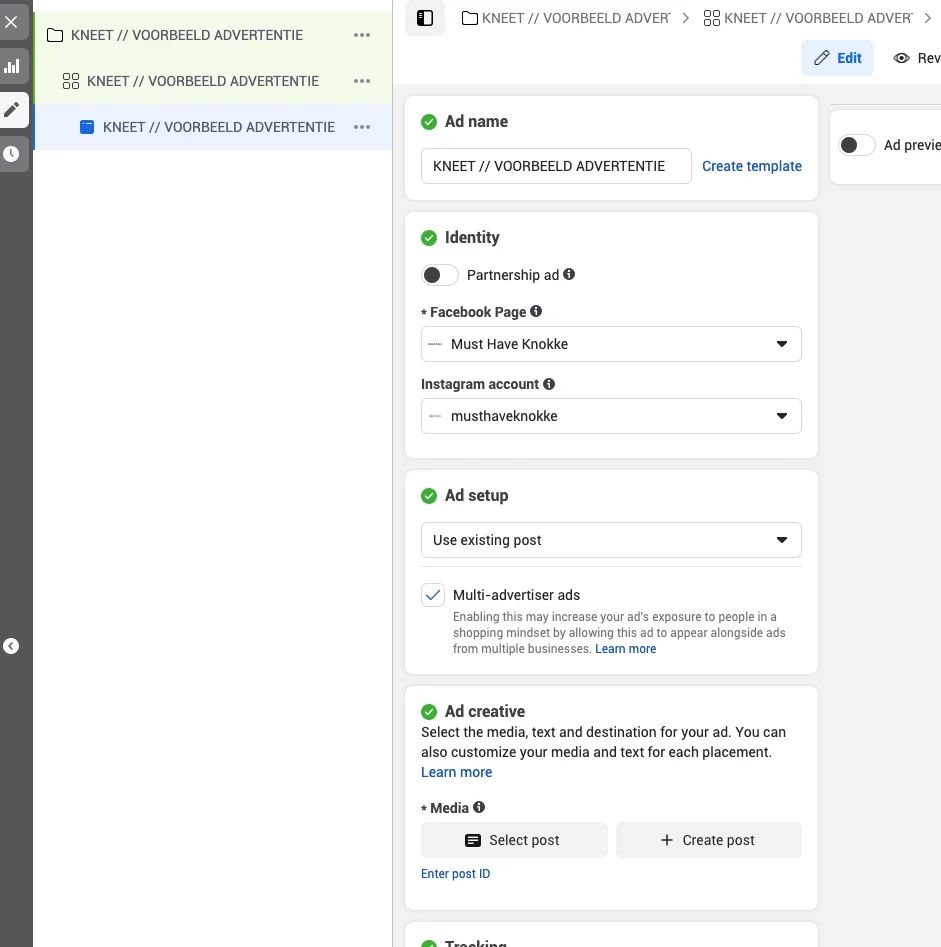Click the Ad name input field
Screen dimensions: 941x947
[x=556, y=166]
